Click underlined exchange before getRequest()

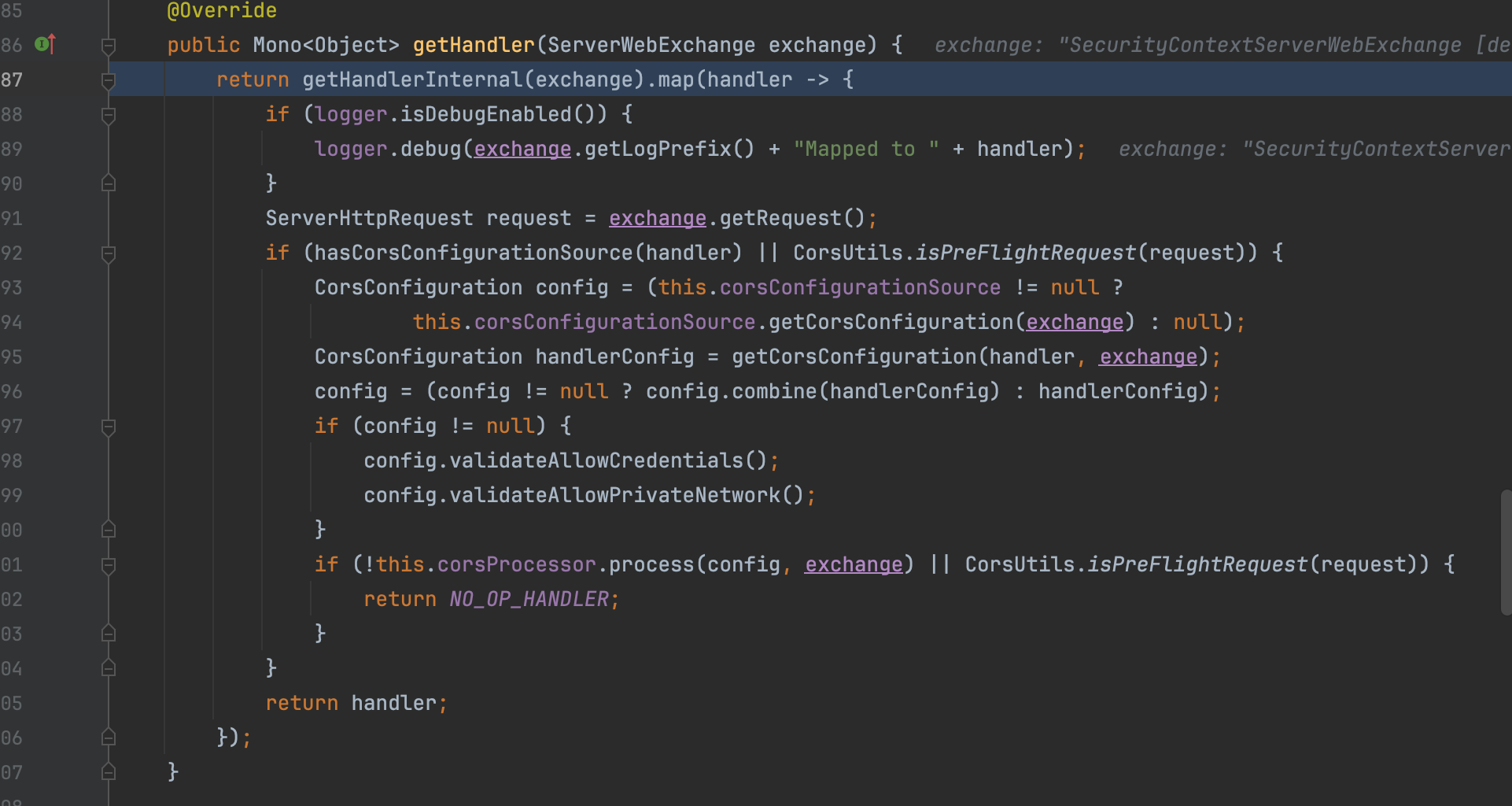[657, 218]
